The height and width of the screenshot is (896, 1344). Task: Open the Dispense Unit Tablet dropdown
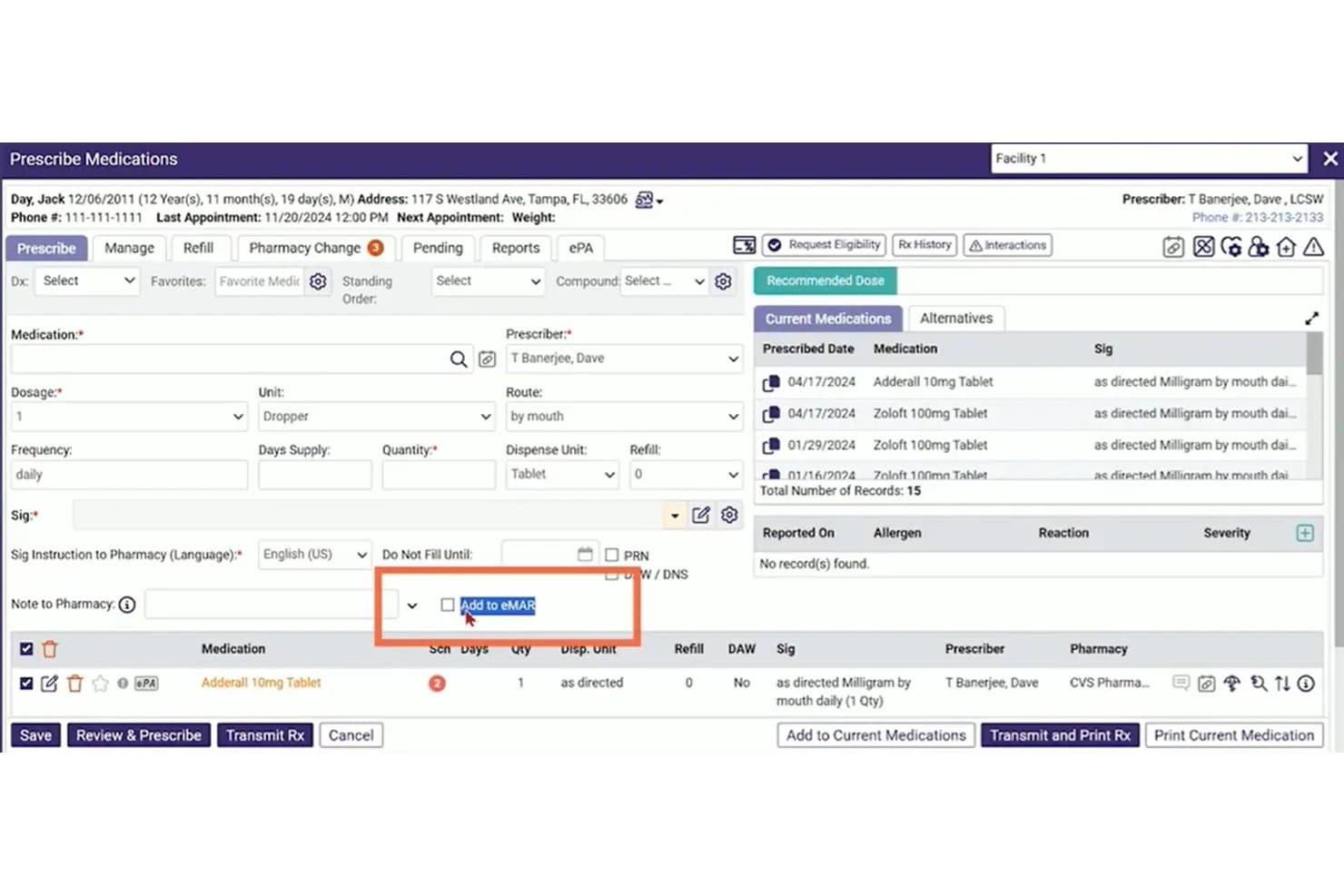click(x=562, y=475)
